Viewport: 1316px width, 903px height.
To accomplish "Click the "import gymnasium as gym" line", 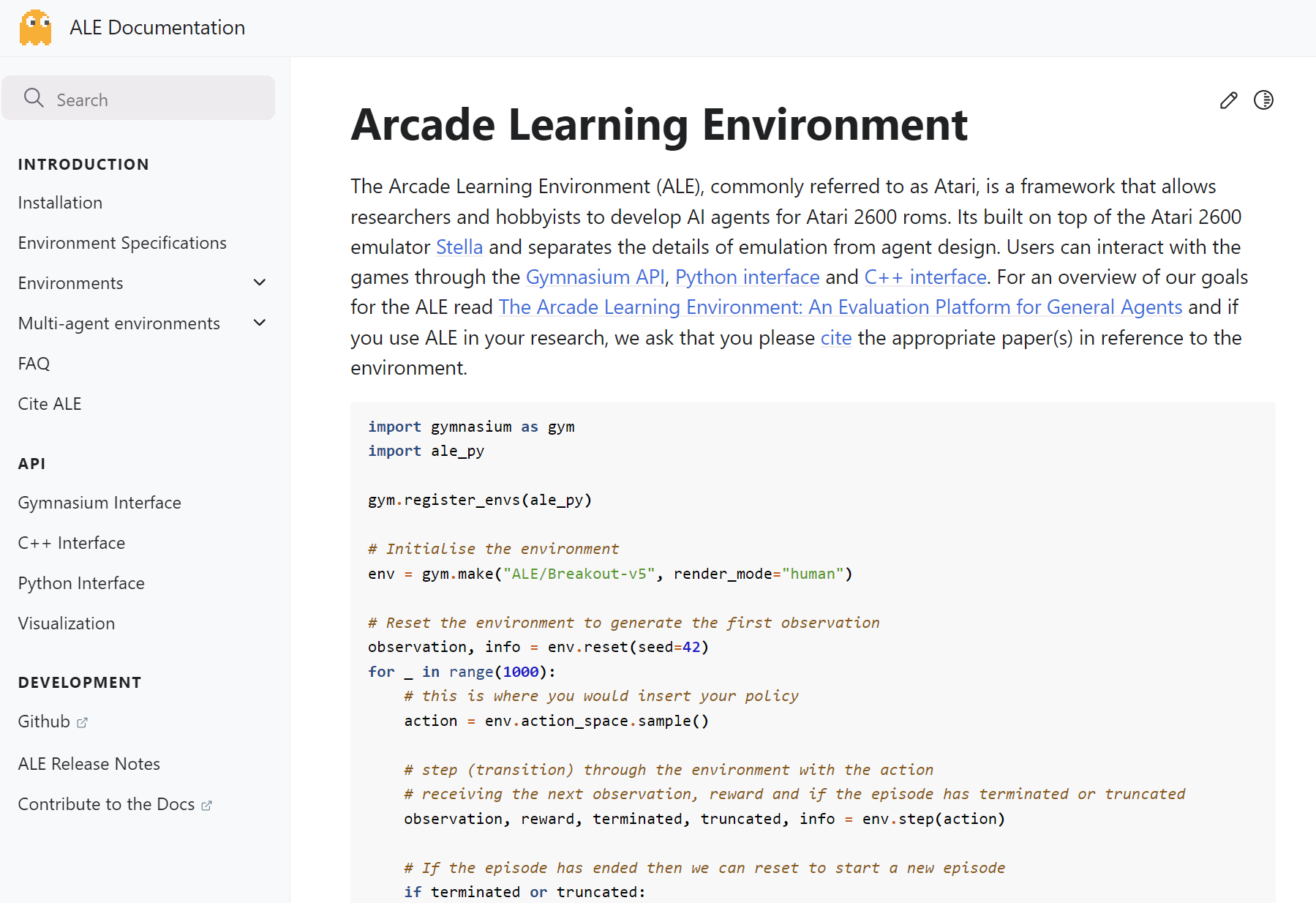I will pos(471,427).
